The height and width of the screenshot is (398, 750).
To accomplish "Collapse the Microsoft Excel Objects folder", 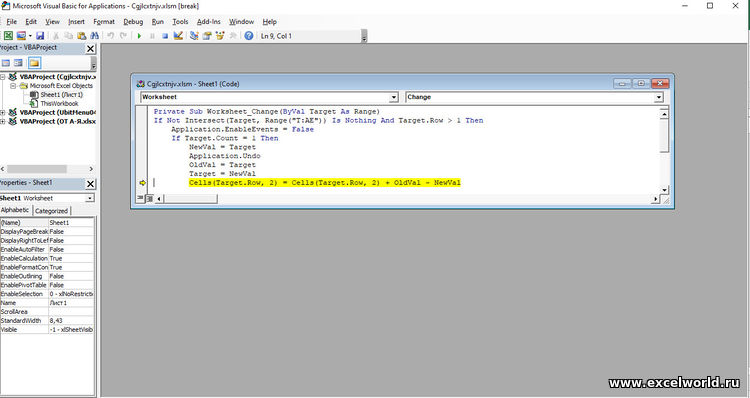I will [13, 86].
